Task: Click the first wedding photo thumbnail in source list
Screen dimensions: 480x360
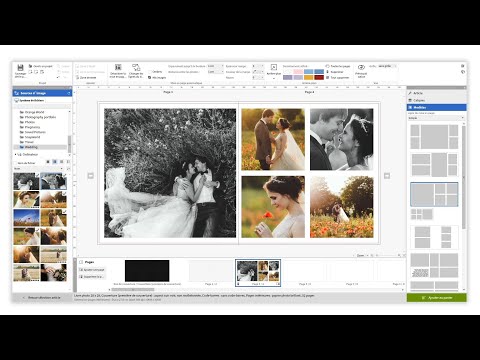Action: pyautogui.click(x=26, y=181)
